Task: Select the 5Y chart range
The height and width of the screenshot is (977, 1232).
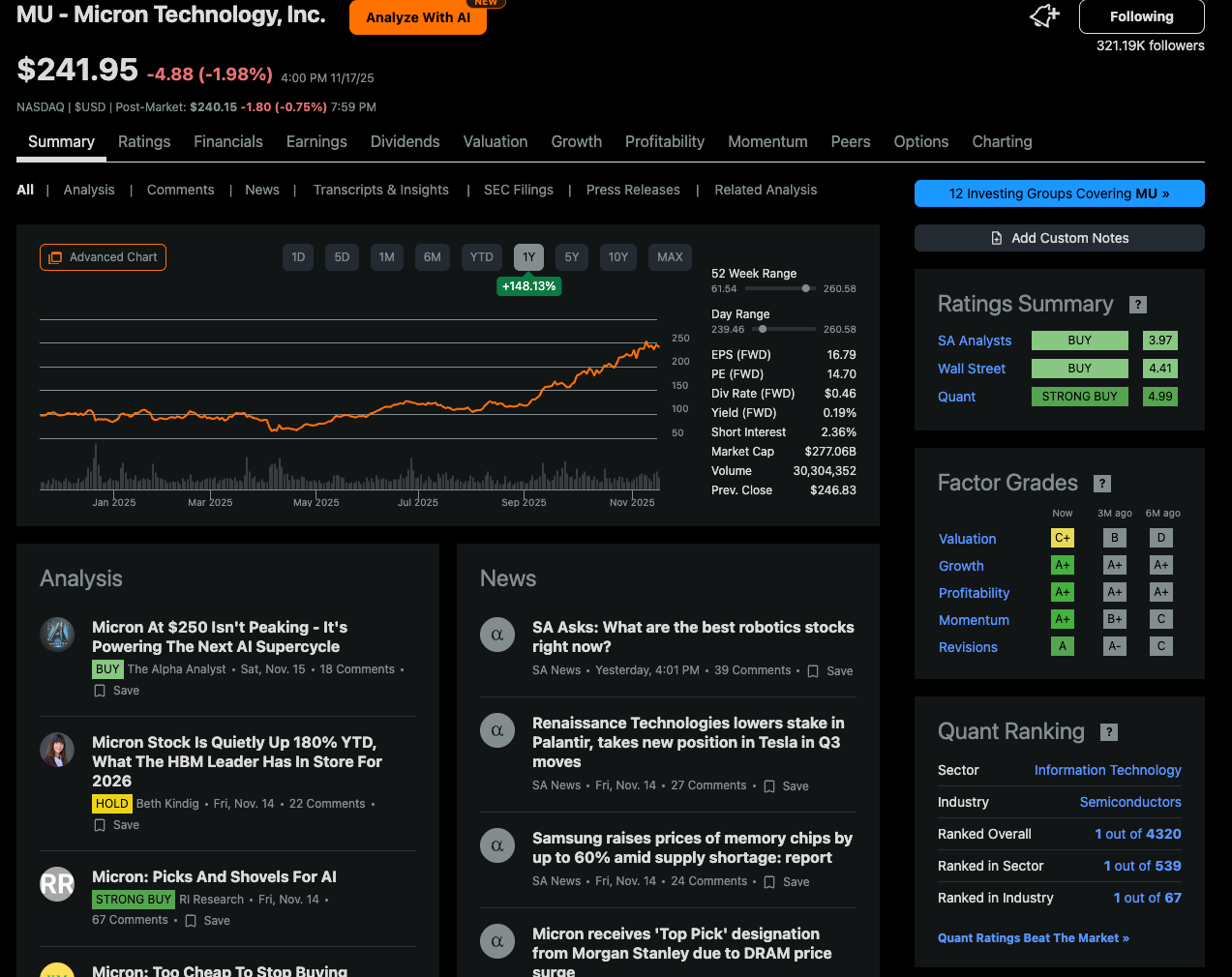Action: coord(572,257)
